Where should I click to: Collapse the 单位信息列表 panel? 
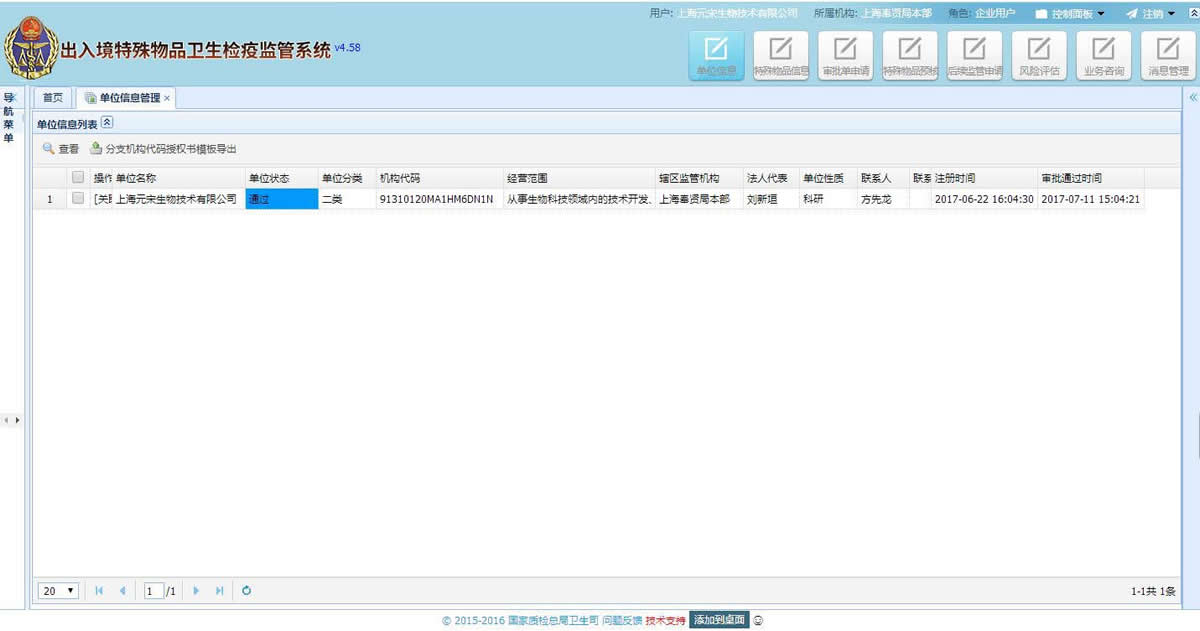(x=107, y=123)
